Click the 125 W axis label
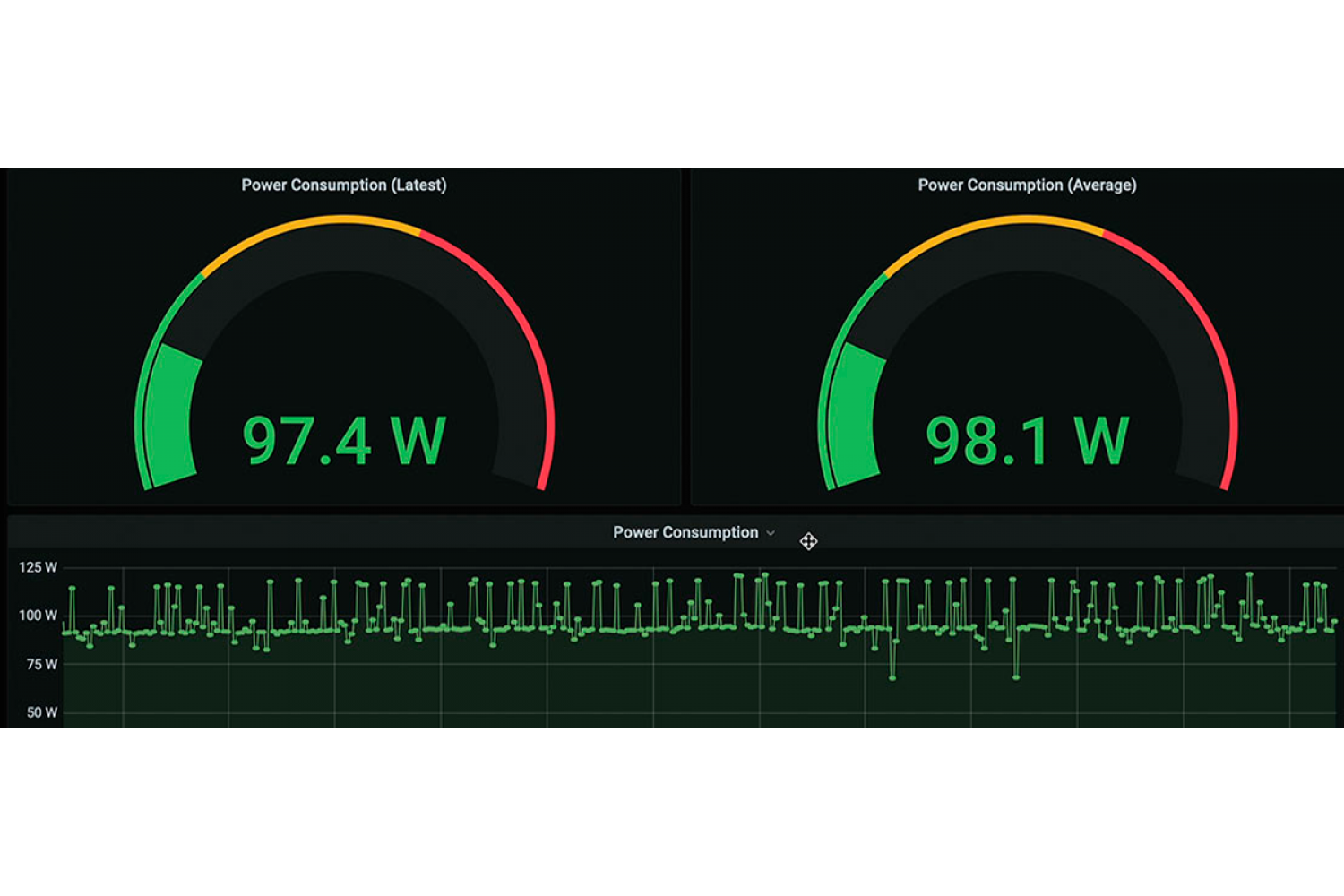 (38, 567)
